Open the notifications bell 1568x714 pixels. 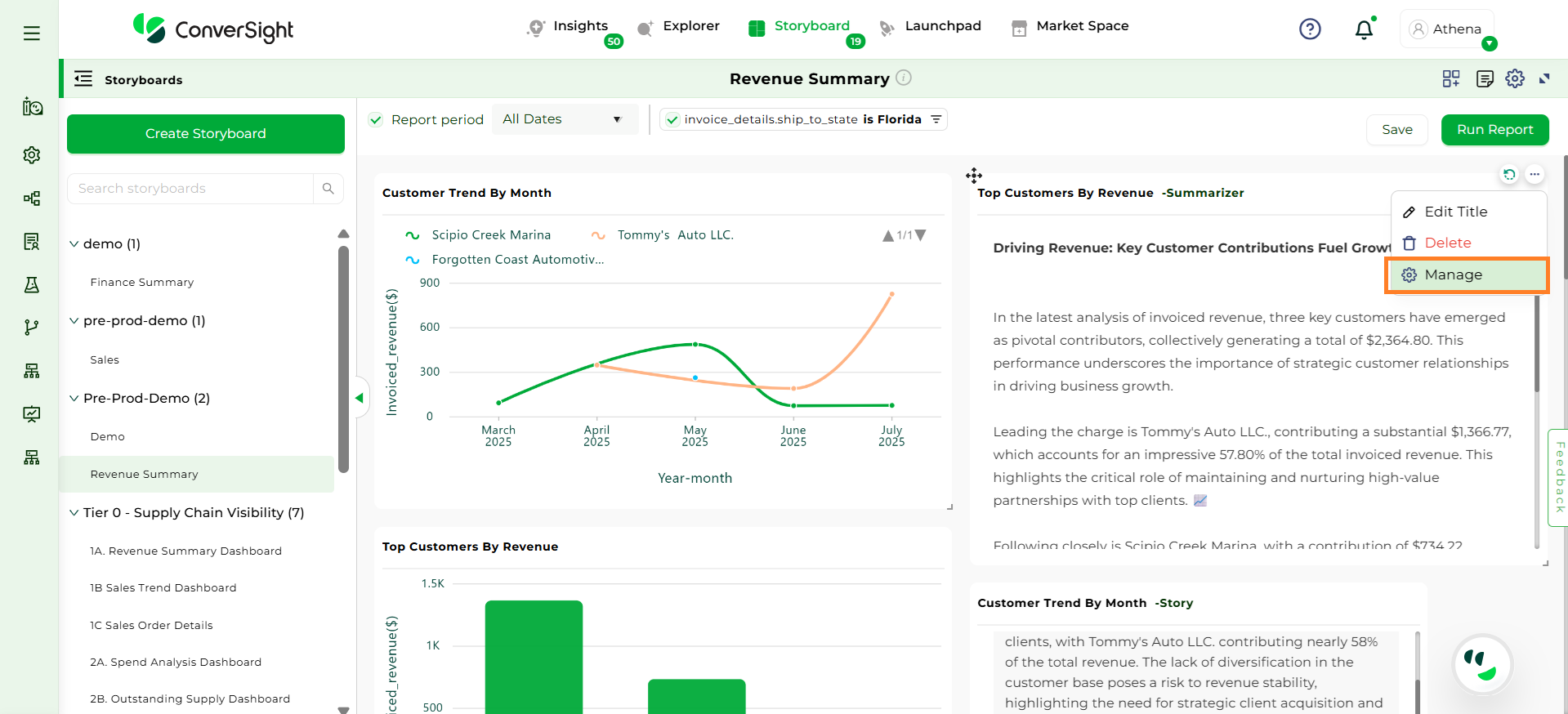pyautogui.click(x=1364, y=30)
